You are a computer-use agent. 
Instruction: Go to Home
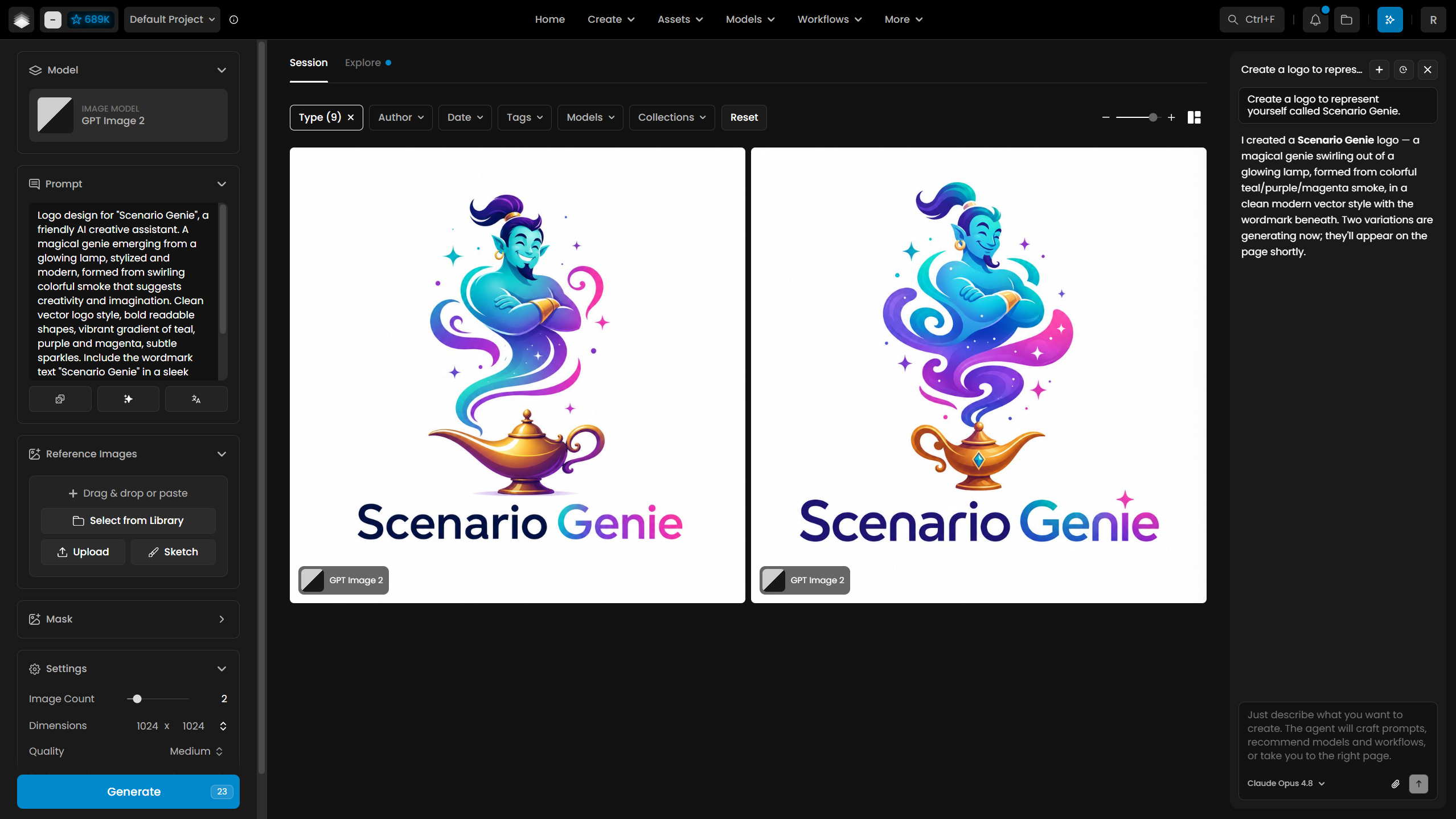(550, 19)
